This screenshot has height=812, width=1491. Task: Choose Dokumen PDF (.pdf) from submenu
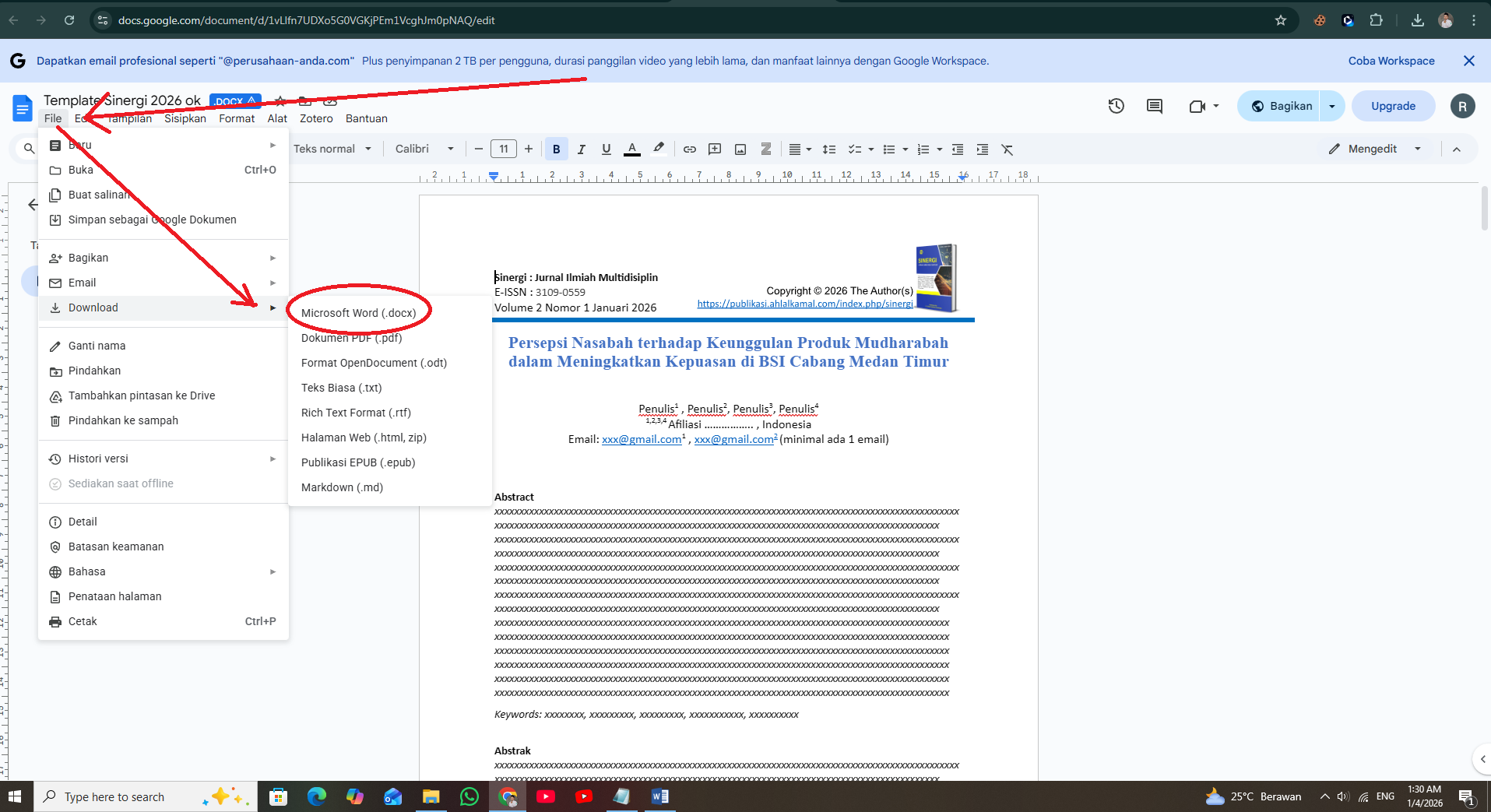tap(351, 338)
